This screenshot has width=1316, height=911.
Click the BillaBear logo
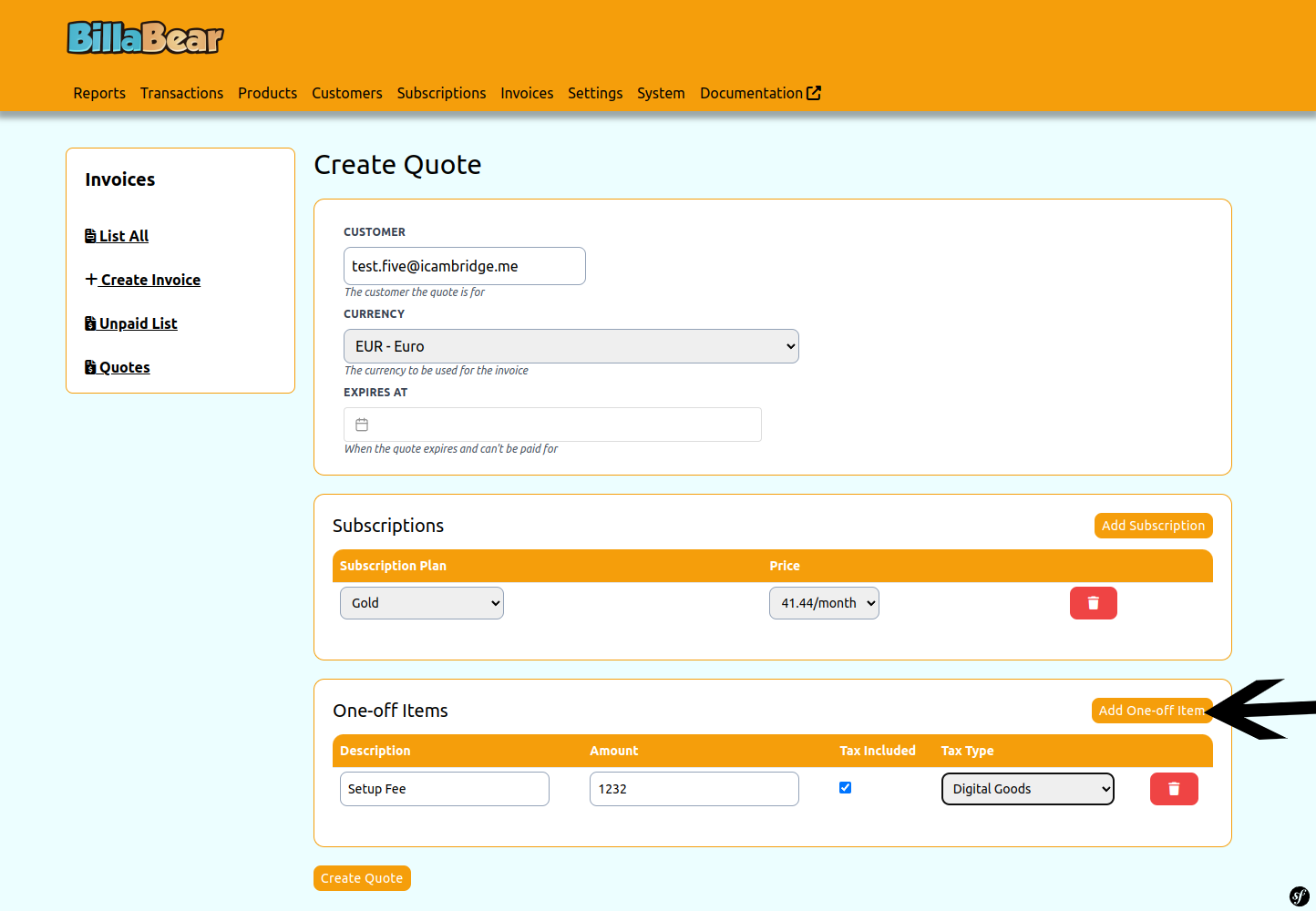click(145, 37)
